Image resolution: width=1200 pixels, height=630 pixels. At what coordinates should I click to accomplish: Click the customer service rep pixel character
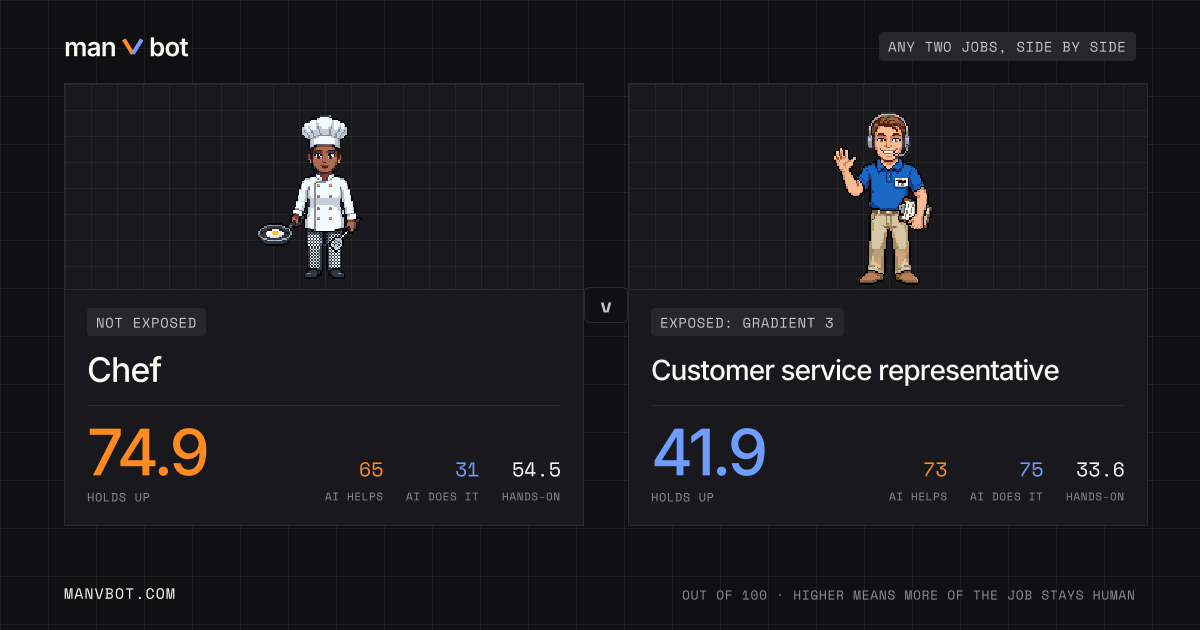pos(884,198)
